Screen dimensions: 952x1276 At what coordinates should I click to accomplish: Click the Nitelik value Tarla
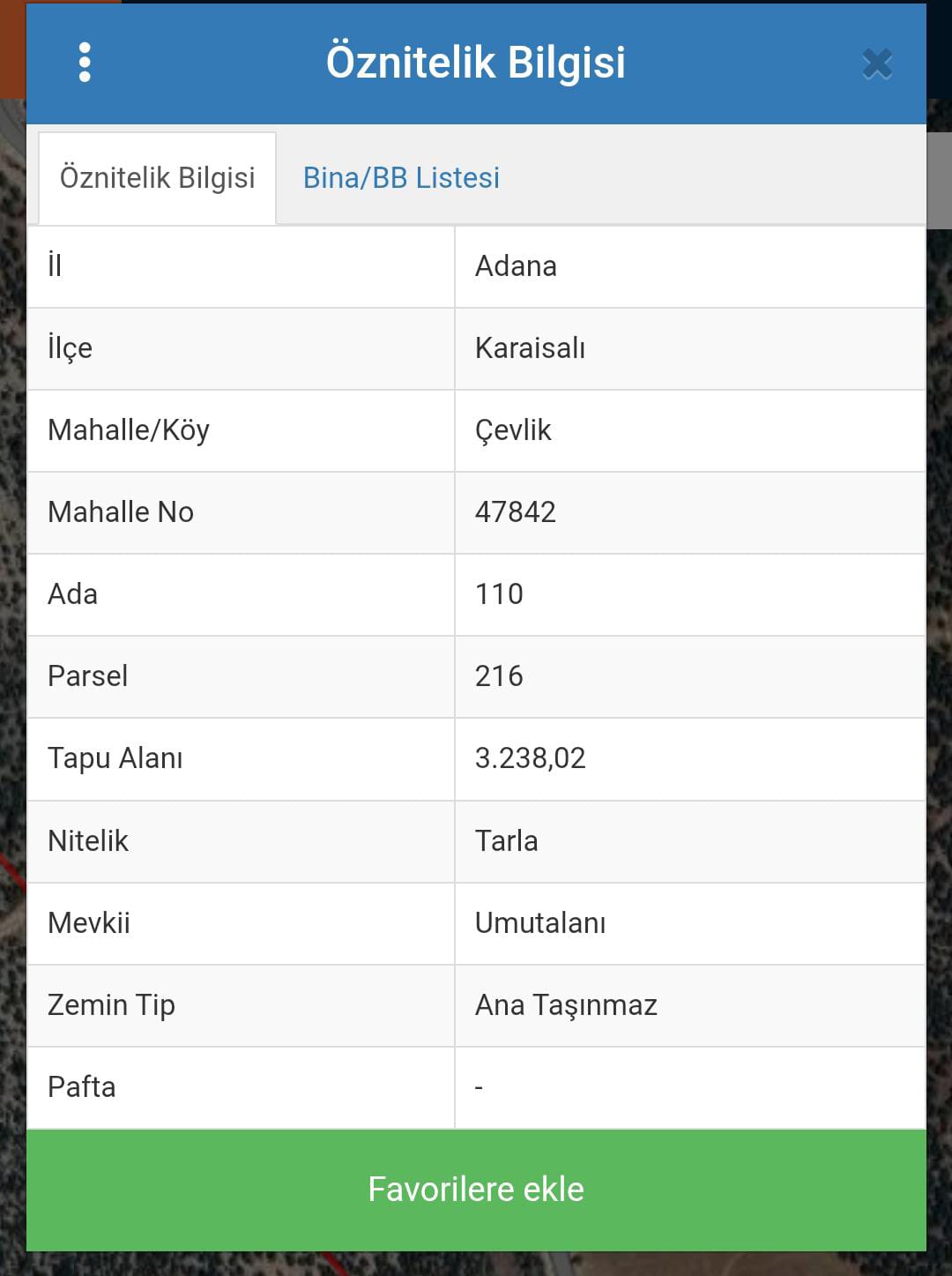(506, 841)
